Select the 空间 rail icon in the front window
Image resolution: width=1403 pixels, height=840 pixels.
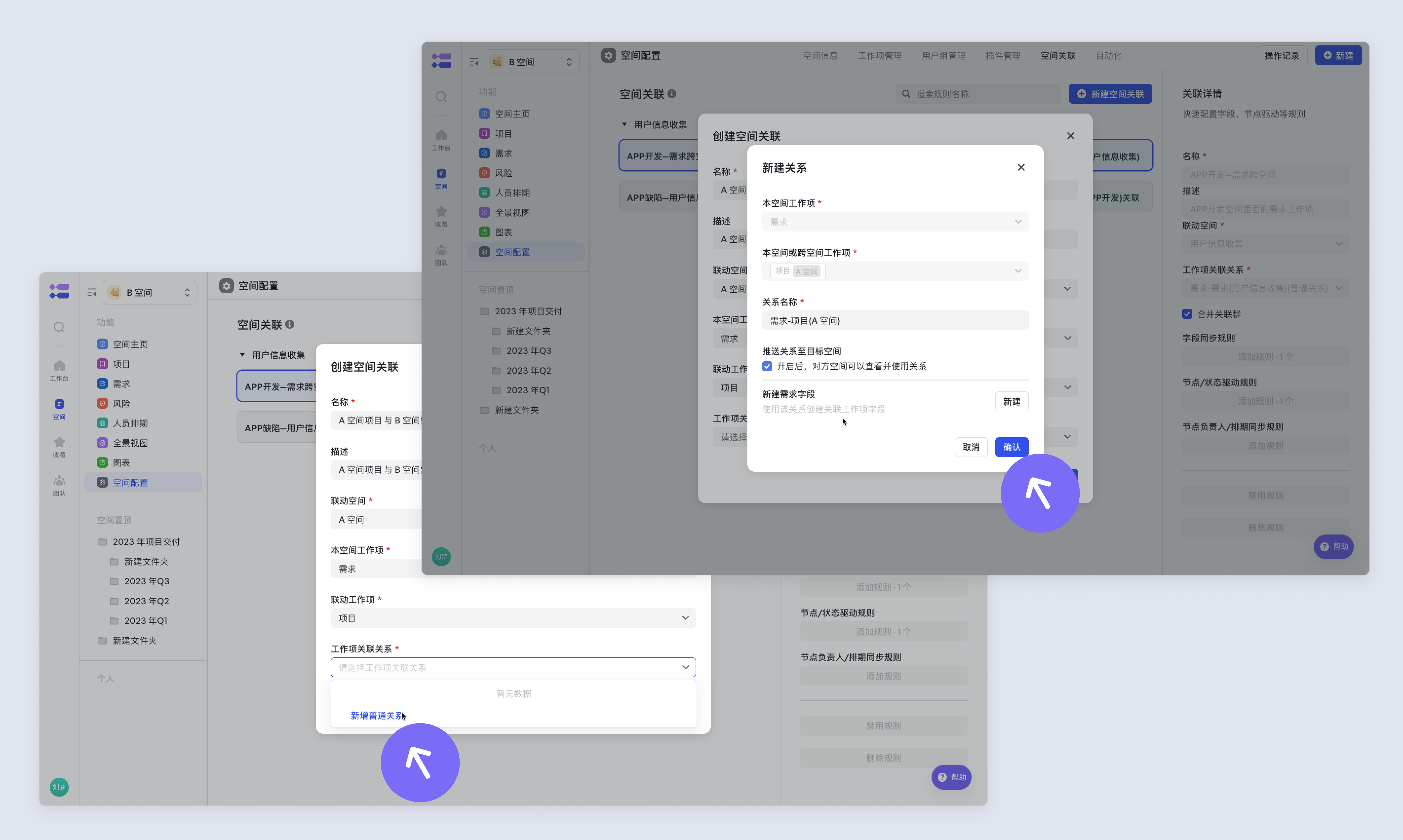pyautogui.click(x=441, y=178)
